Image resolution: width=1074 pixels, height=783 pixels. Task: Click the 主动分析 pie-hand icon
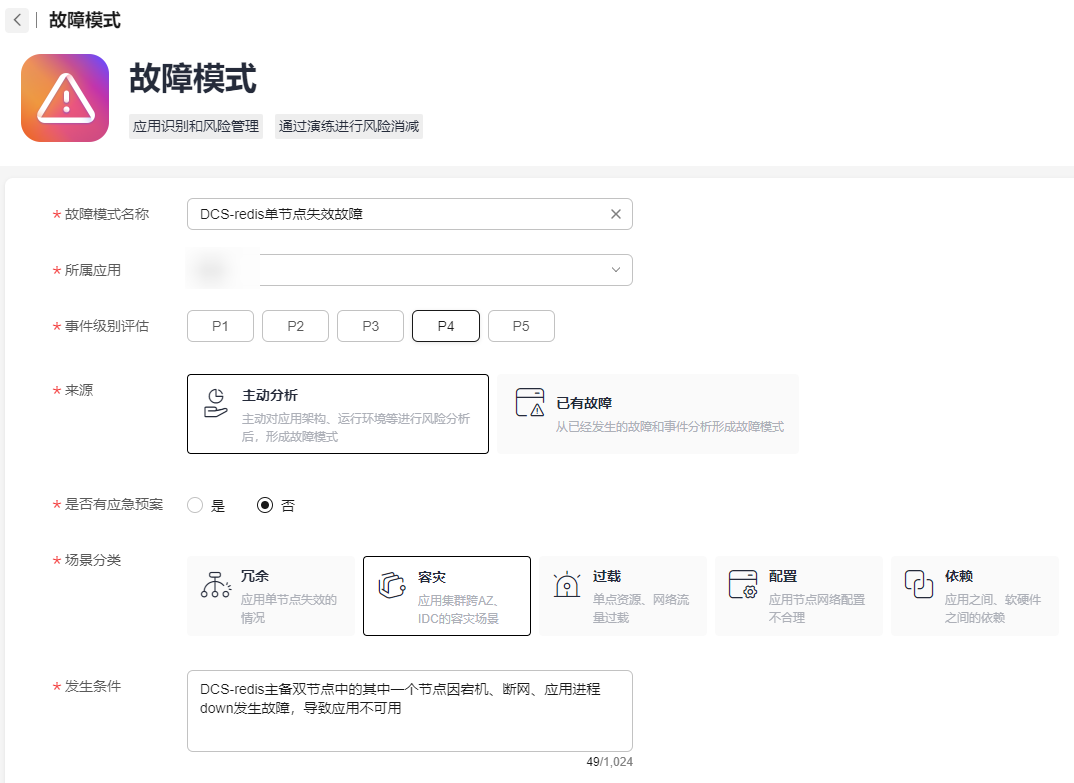(216, 403)
